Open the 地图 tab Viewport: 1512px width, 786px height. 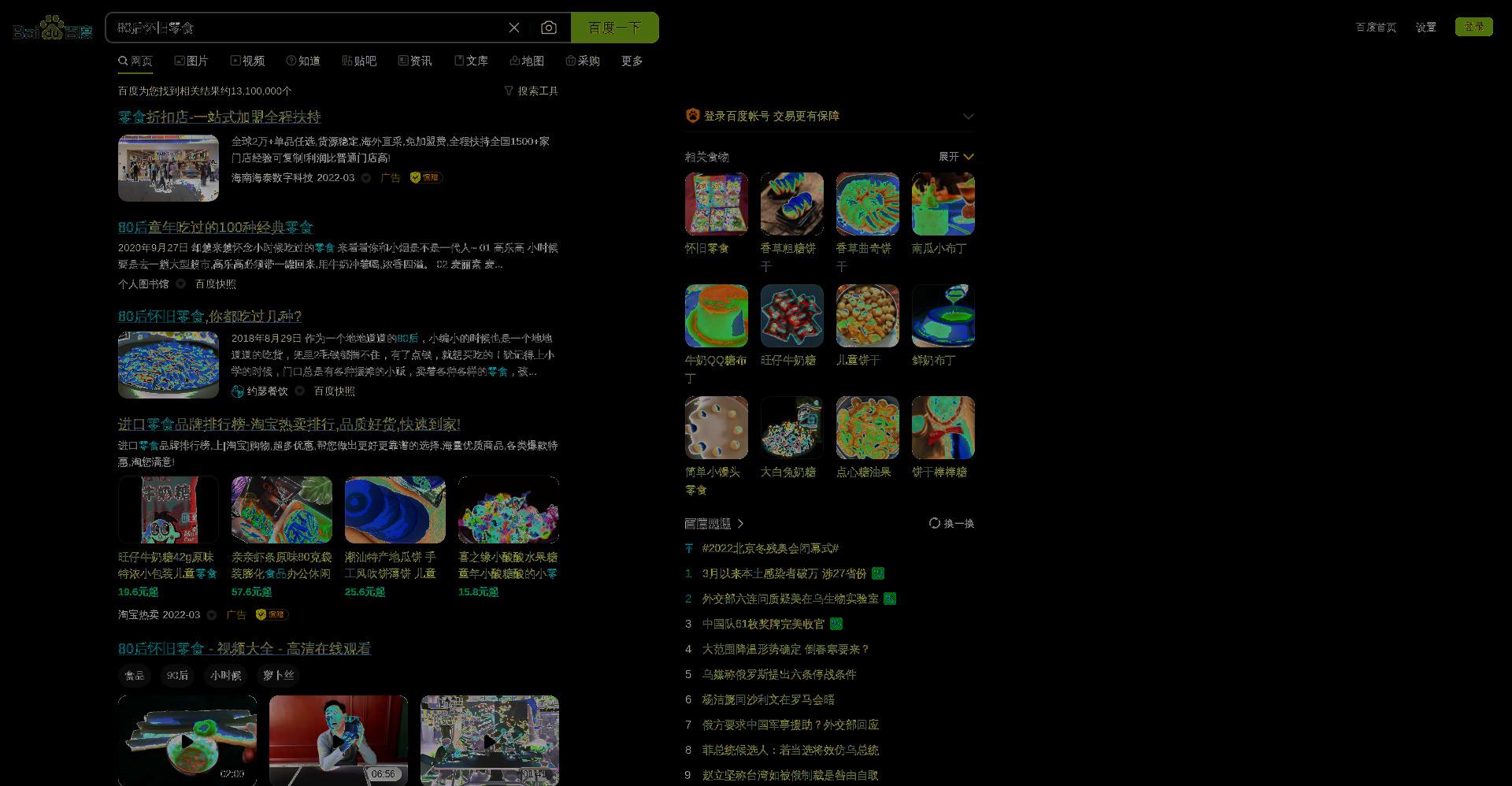click(527, 61)
